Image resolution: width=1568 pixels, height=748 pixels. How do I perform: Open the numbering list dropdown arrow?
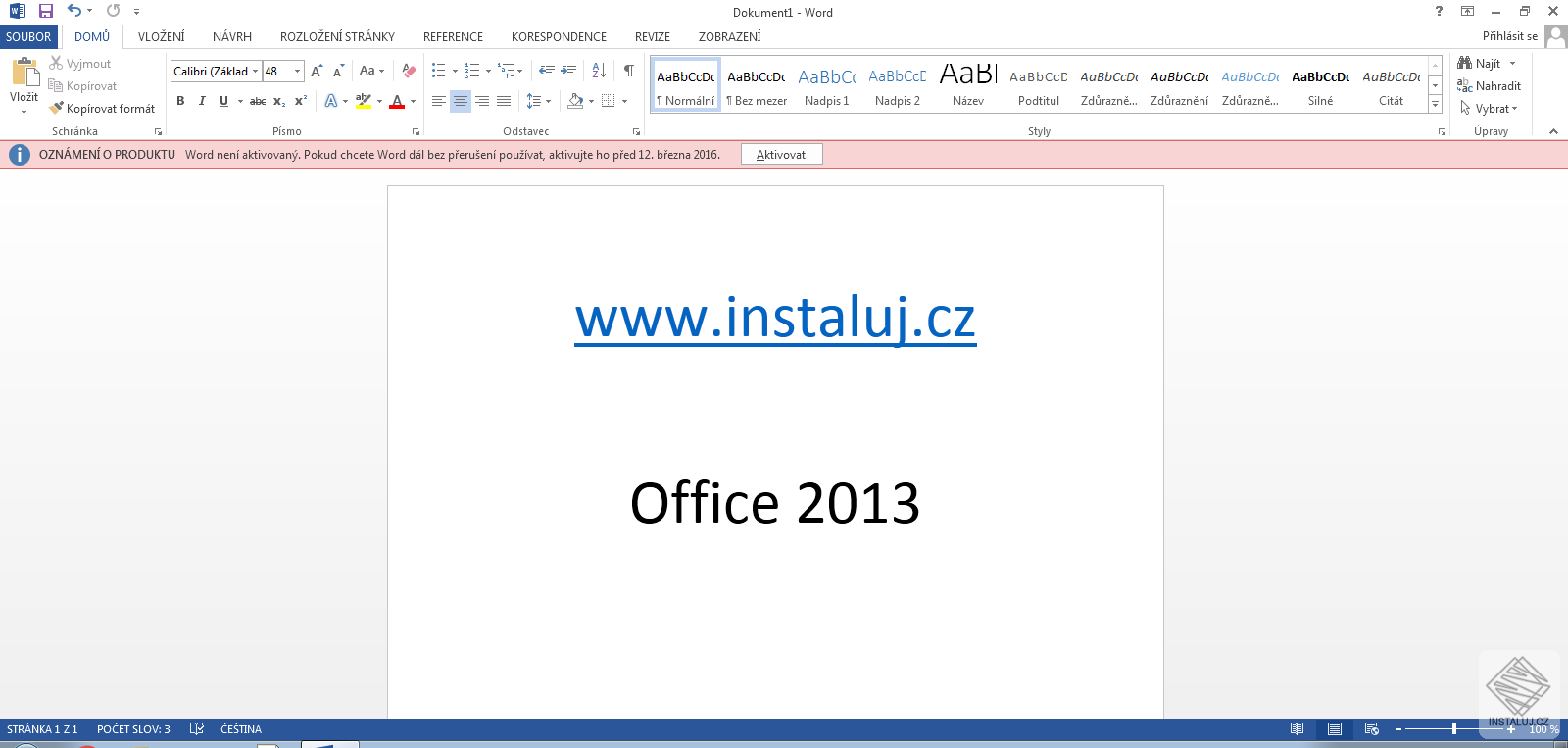pos(488,71)
